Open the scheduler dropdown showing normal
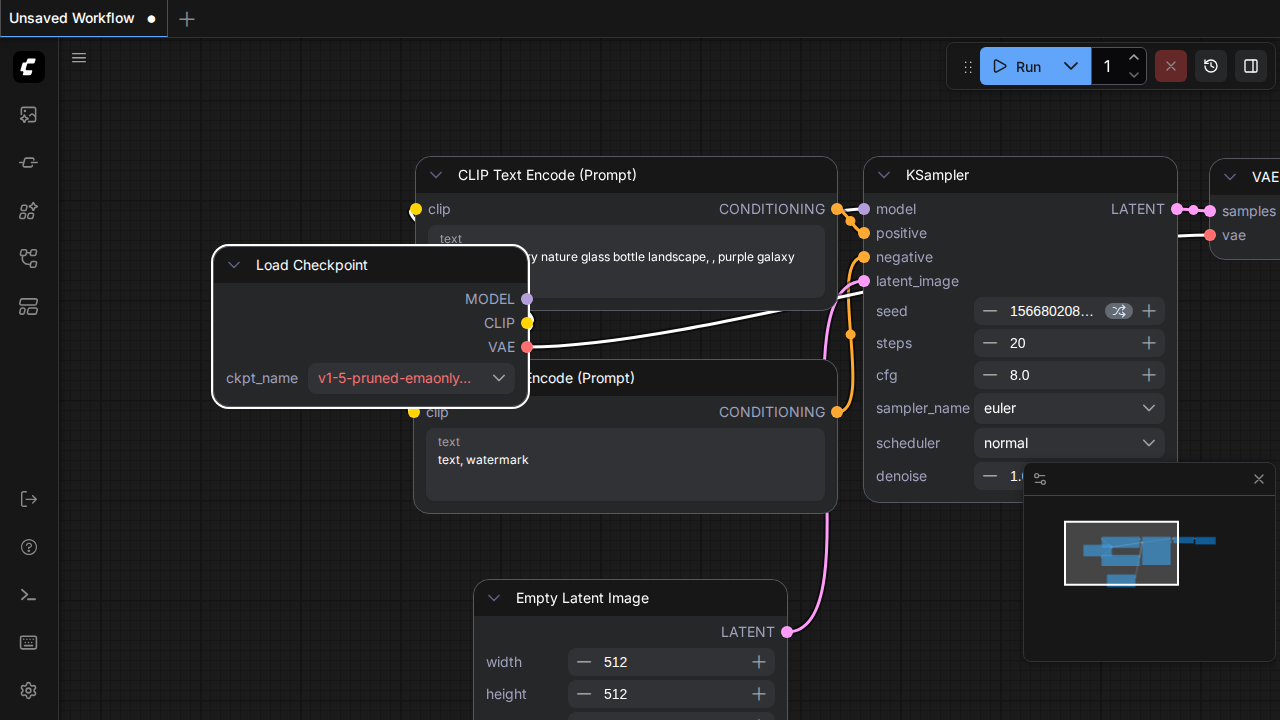Viewport: 1280px width, 720px height. coord(1068,443)
